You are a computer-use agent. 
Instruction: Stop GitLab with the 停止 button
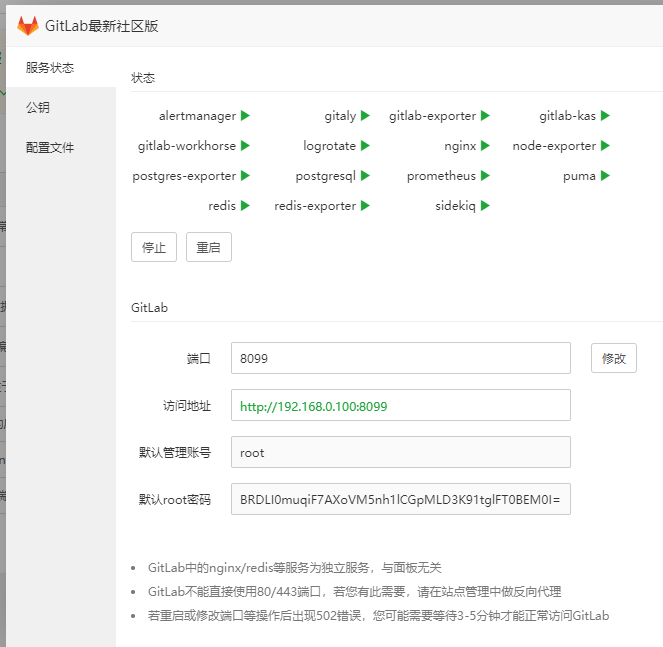point(154,247)
